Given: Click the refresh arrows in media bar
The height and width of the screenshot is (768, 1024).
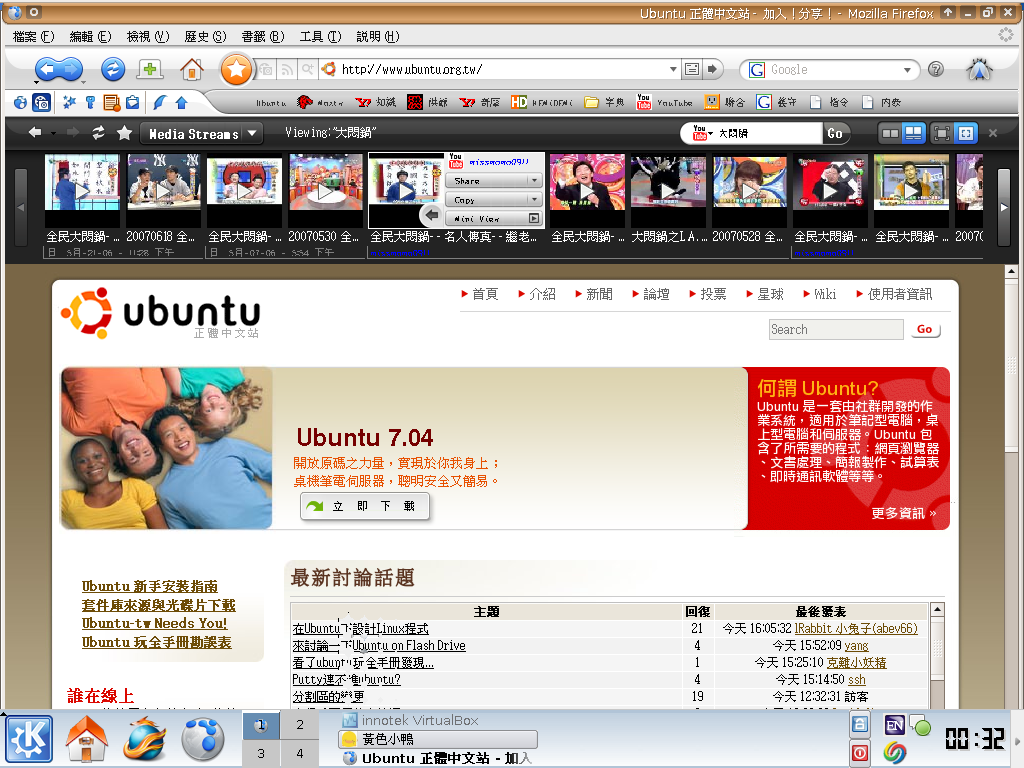Looking at the screenshot, I should (98, 133).
